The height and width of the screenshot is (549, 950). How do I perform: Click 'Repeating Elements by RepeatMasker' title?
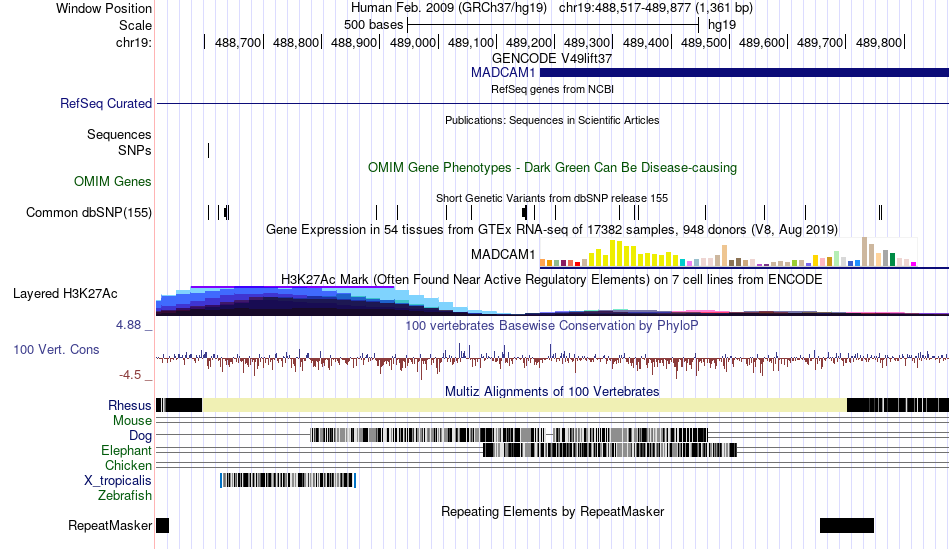tap(553, 511)
